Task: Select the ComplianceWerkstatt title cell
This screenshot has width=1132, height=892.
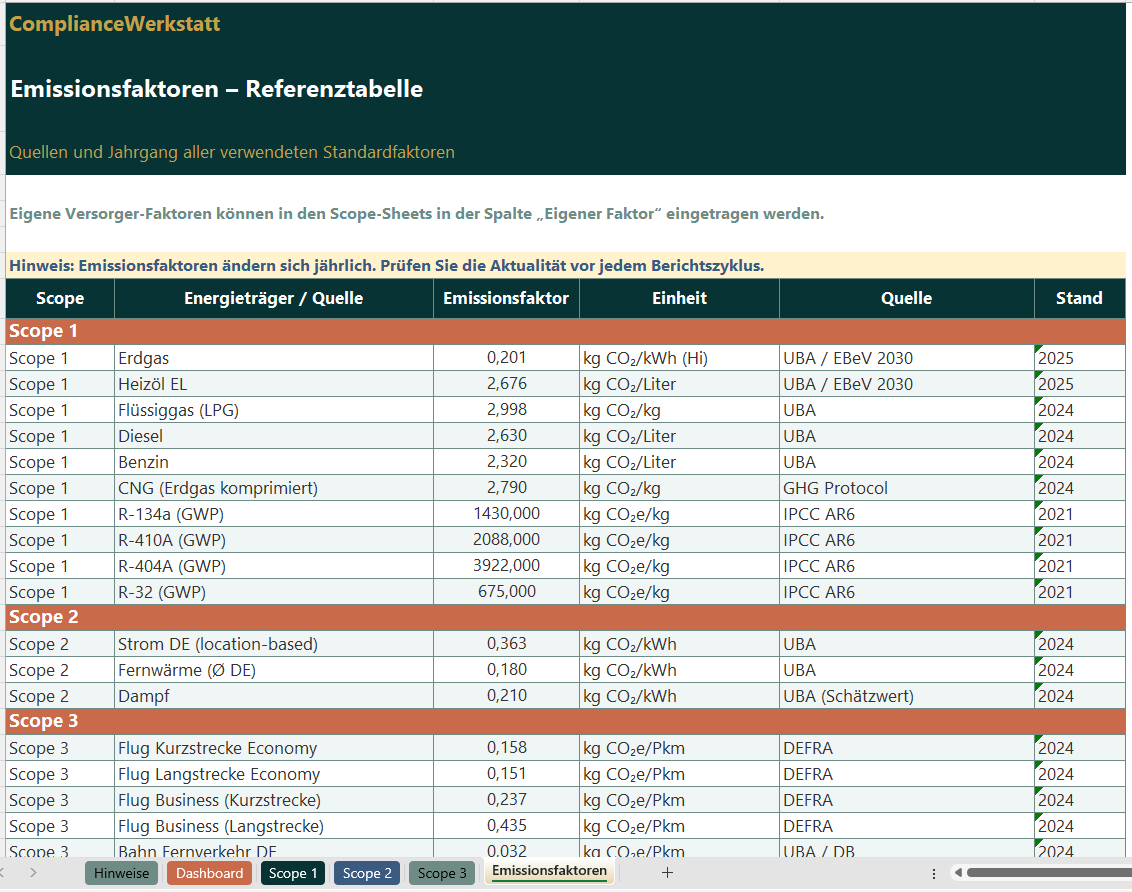Action: coord(115,24)
